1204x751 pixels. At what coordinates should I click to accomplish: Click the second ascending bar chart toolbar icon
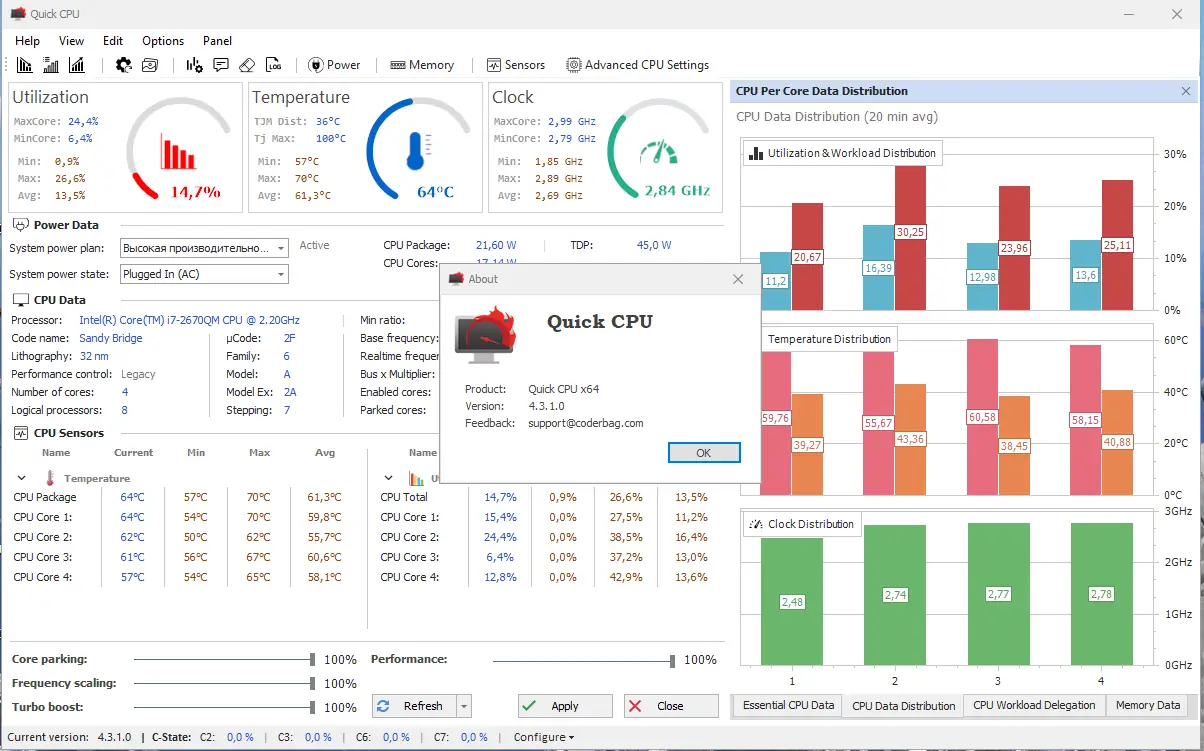(51, 65)
